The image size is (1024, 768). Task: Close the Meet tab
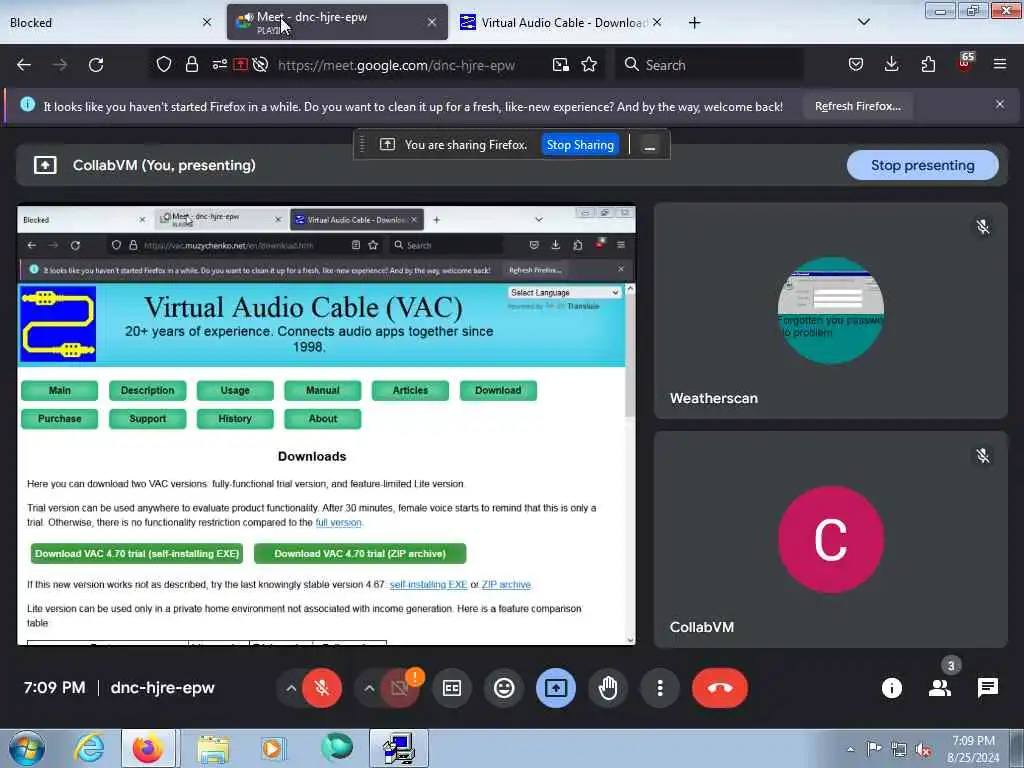[x=432, y=22]
